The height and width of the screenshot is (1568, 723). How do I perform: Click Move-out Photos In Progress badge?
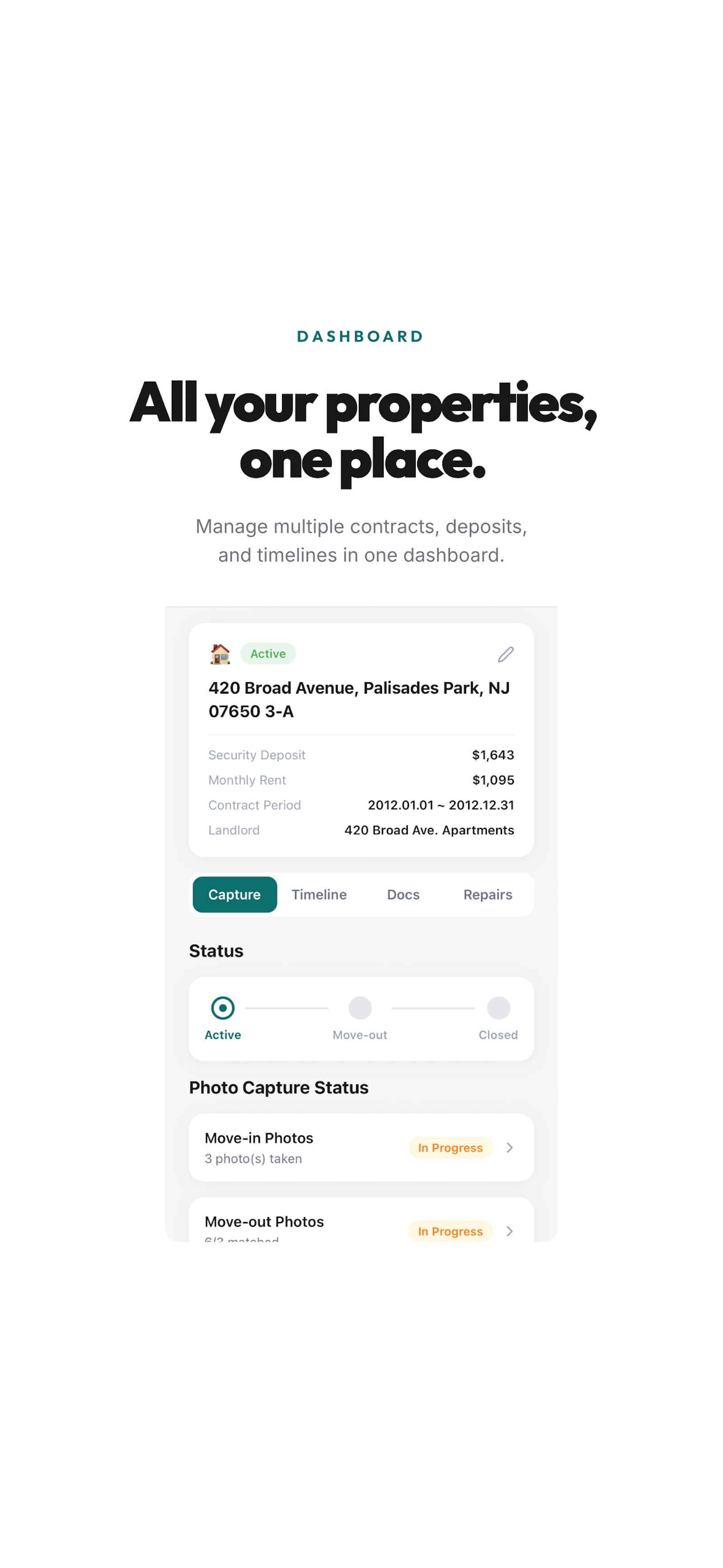pos(451,1231)
